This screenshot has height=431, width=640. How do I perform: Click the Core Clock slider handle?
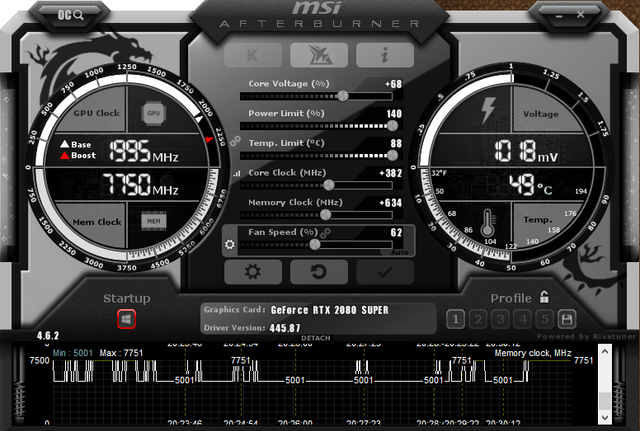click(x=329, y=185)
